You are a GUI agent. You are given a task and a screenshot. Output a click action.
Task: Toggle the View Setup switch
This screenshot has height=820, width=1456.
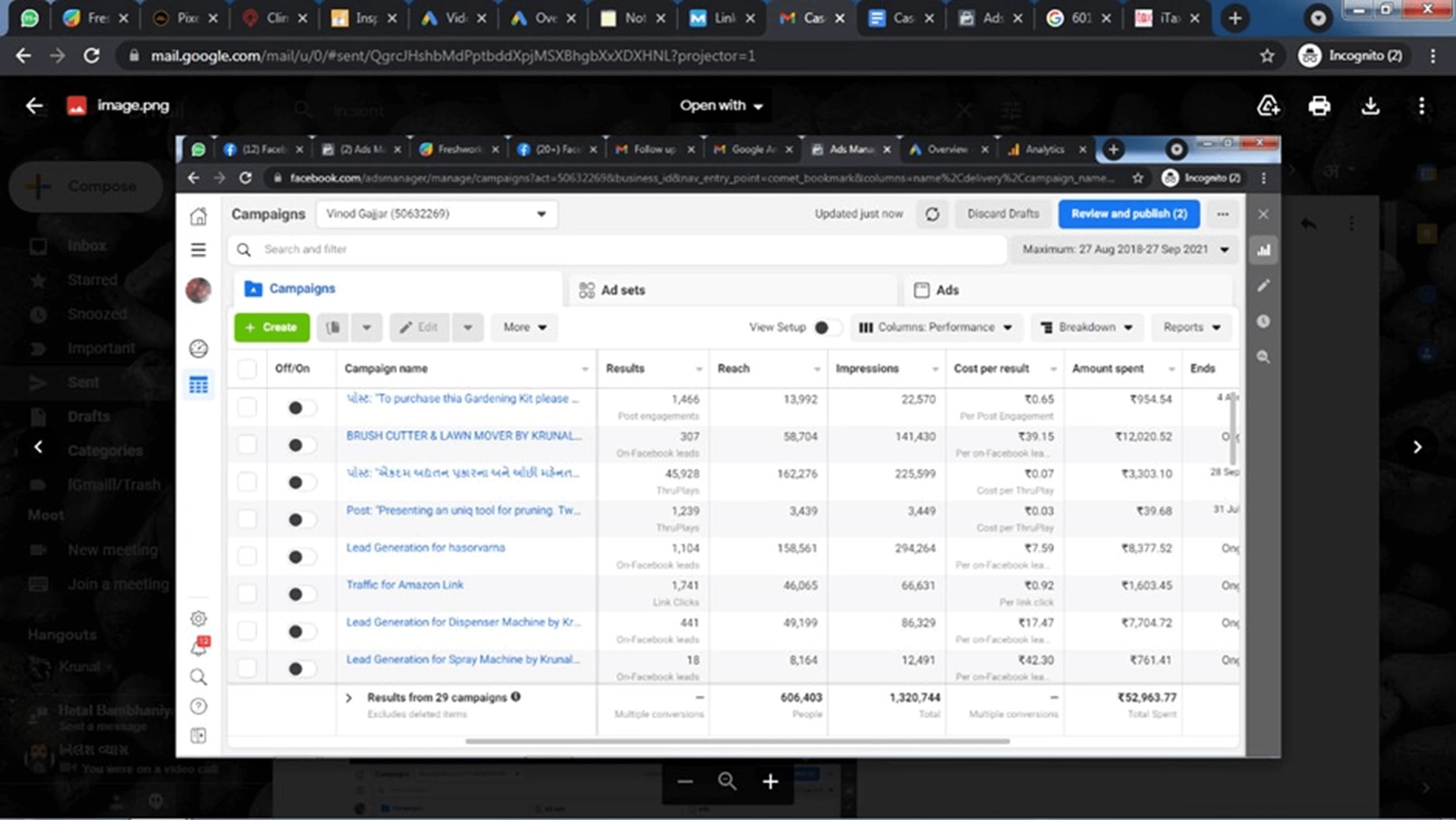827,328
